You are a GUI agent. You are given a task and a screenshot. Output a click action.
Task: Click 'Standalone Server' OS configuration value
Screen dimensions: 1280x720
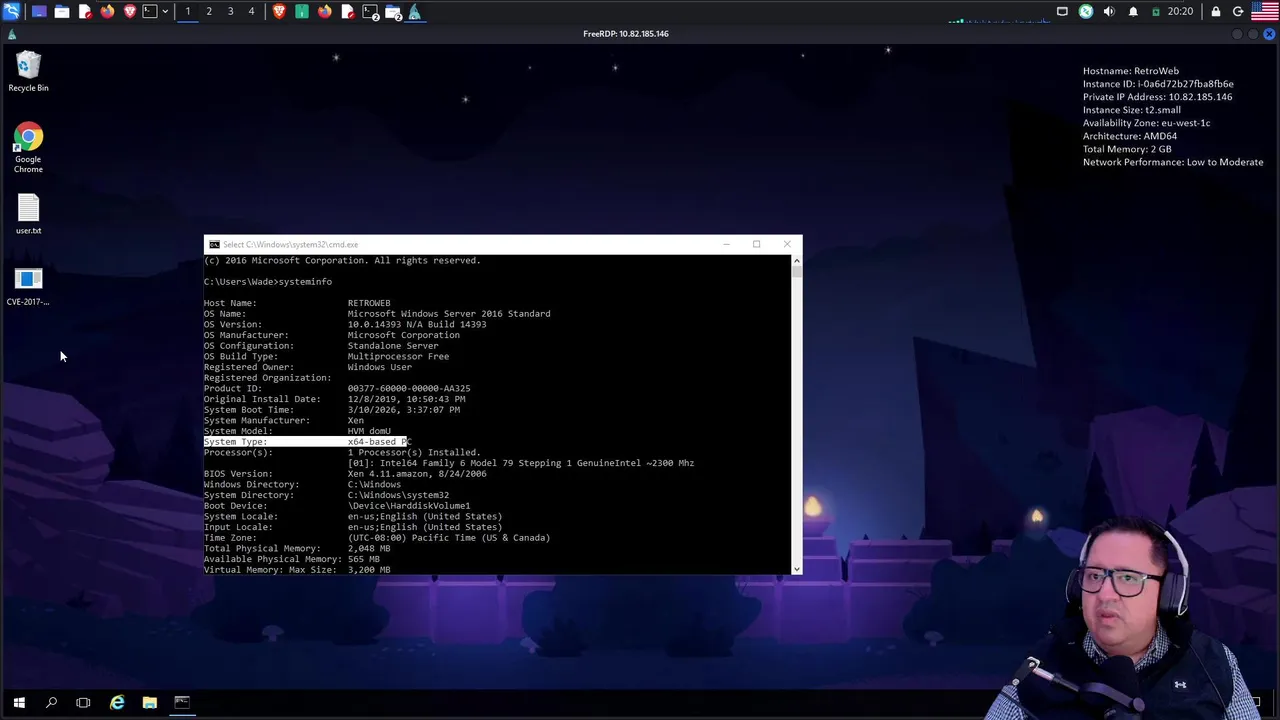pyautogui.click(x=393, y=346)
